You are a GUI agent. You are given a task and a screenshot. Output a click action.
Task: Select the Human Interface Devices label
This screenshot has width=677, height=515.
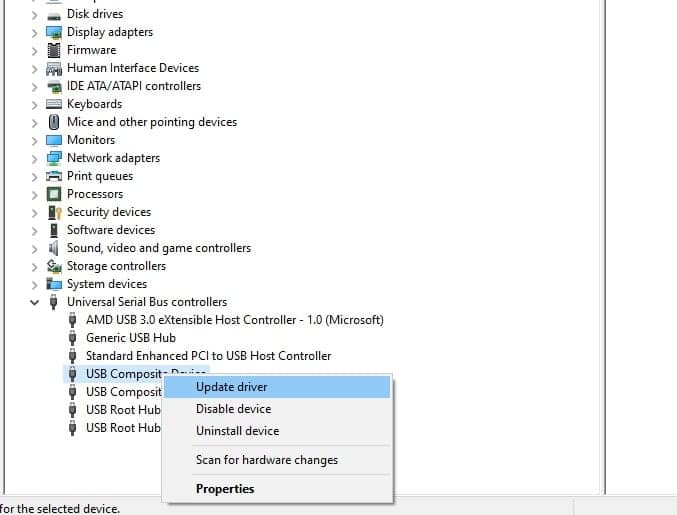(x=133, y=68)
